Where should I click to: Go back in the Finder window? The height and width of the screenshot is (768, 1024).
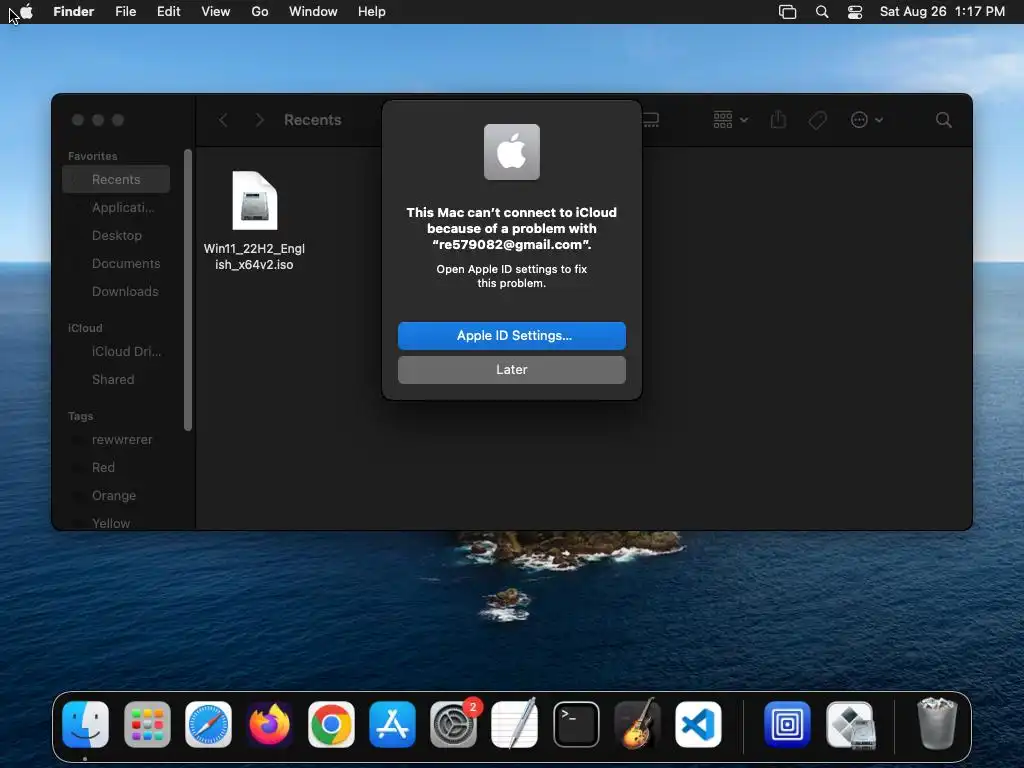pyautogui.click(x=223, y=120)
